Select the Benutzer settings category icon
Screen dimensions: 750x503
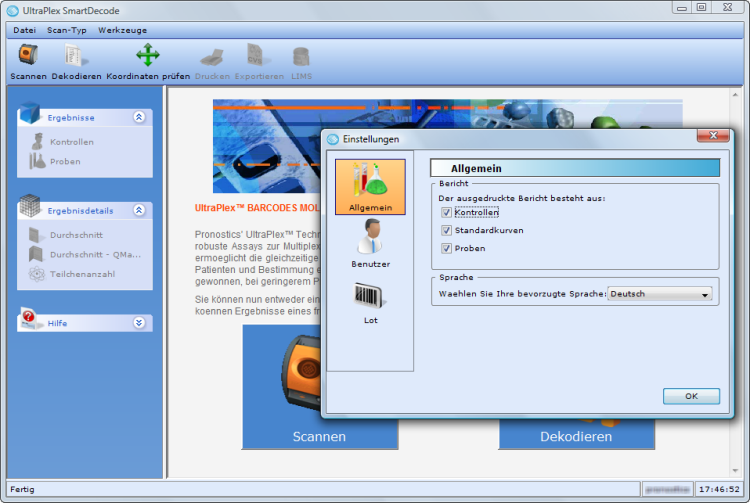coord(370,244)
